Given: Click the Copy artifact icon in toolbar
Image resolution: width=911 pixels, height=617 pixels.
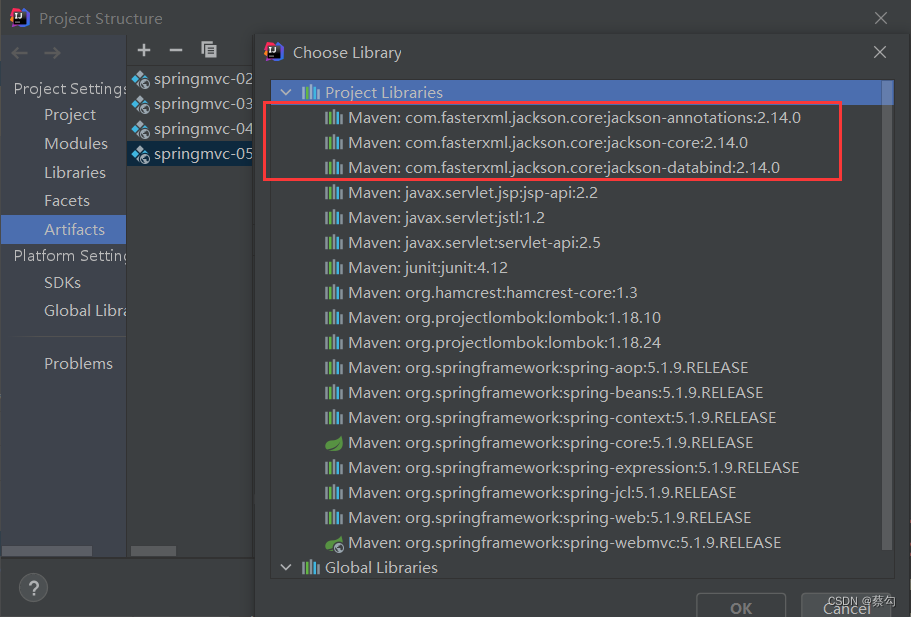Looking at the screenshot, I should coord(208,49).
